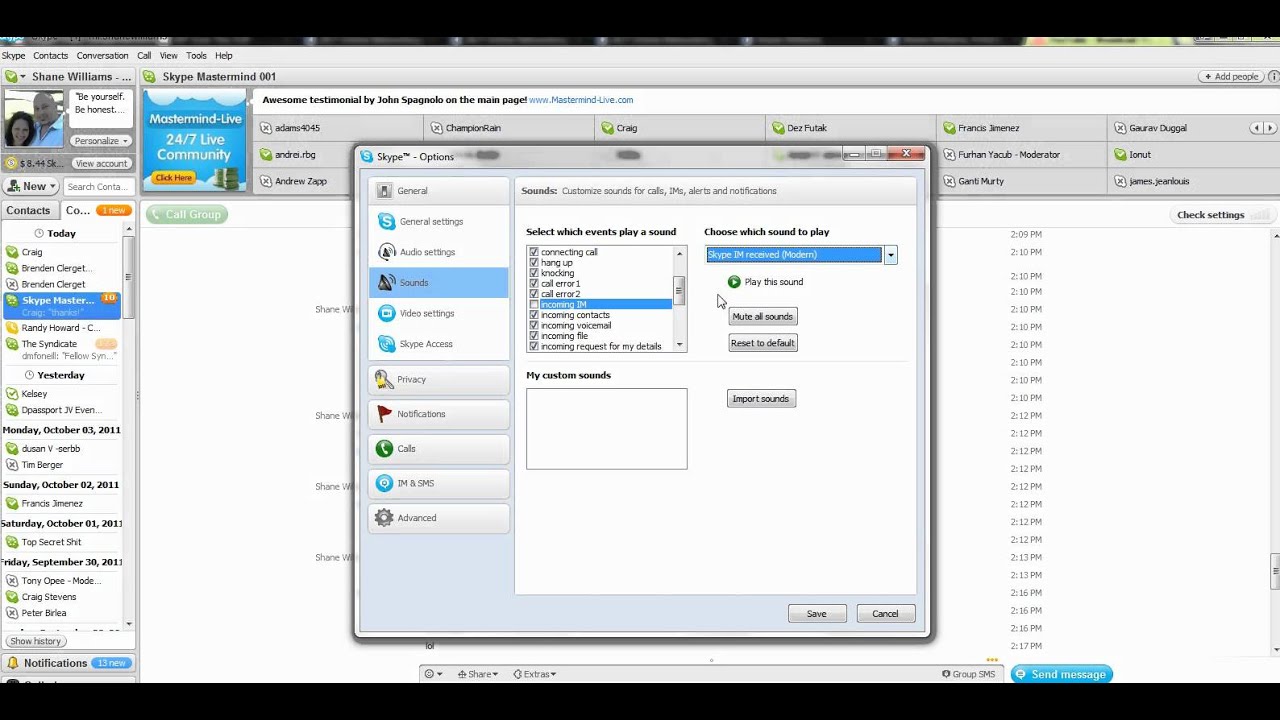Click online status icon beside Dez Futak
The width and height of the screenshot is (1280, 720).
[777, 128]
